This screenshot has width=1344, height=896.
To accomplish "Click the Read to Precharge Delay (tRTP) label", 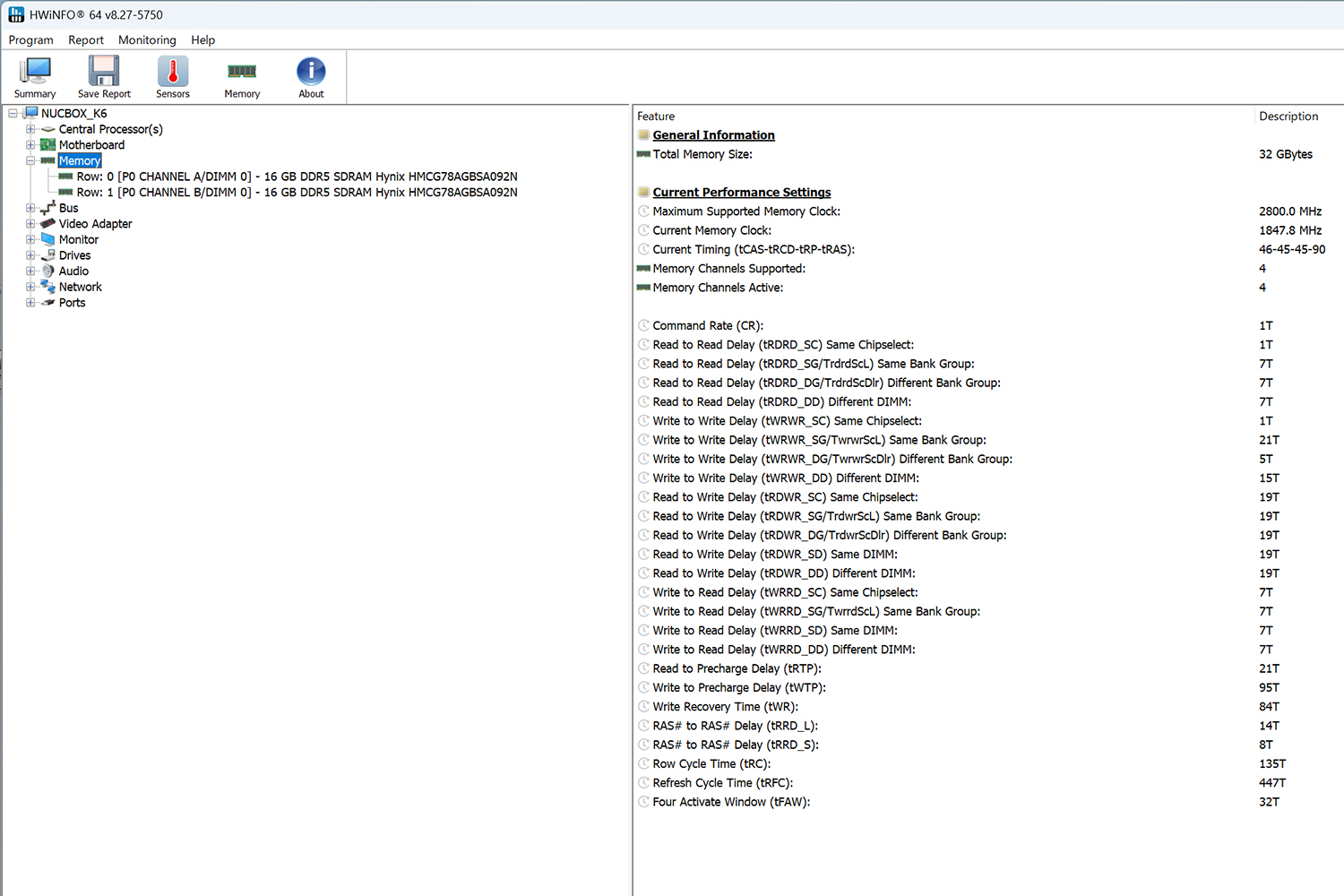I will [737, 668].
